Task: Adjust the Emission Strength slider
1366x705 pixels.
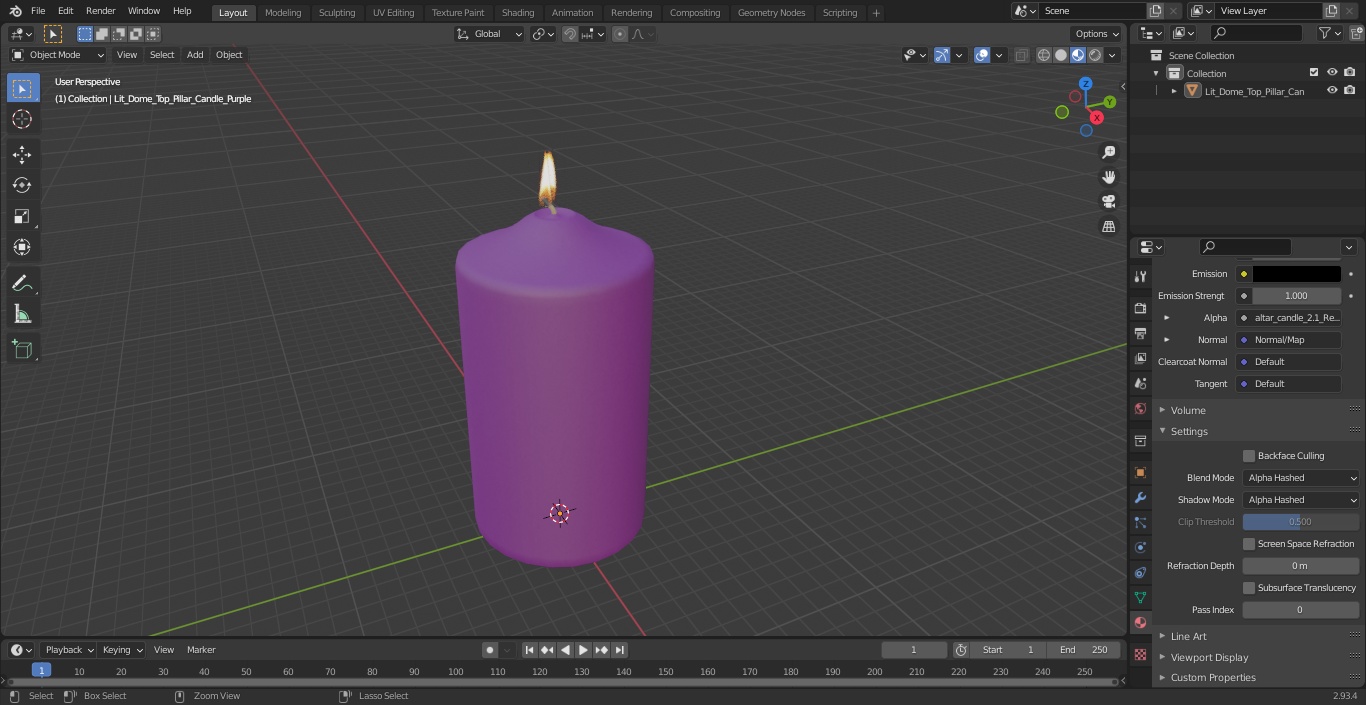Action: point(1297,296)
